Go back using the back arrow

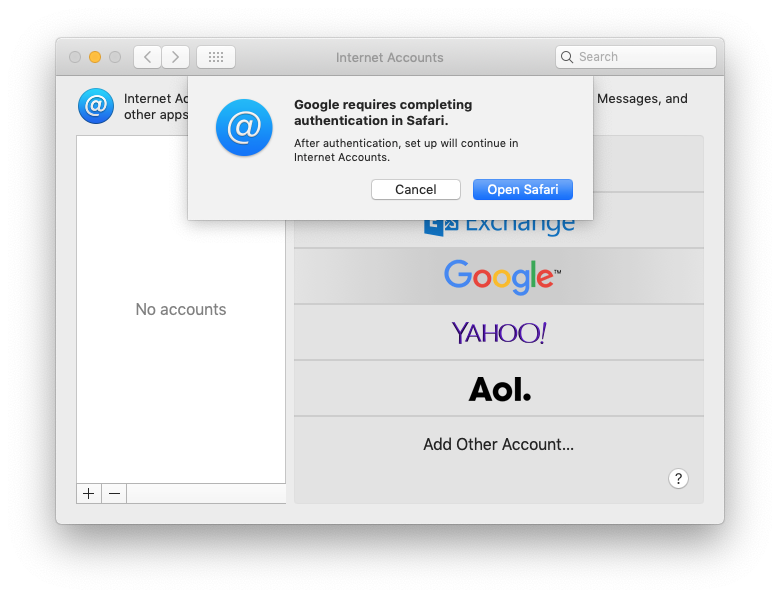[x=147, y=57]
